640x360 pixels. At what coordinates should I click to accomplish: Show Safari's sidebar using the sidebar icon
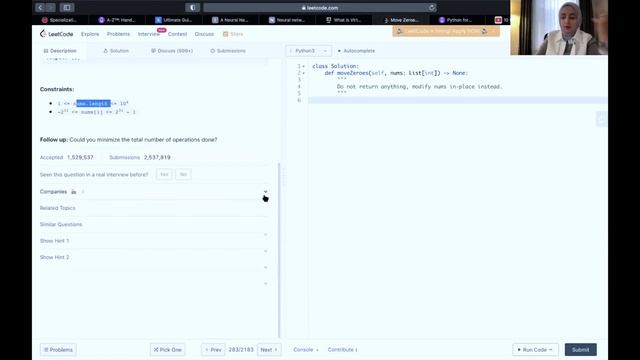coord(67,7)
